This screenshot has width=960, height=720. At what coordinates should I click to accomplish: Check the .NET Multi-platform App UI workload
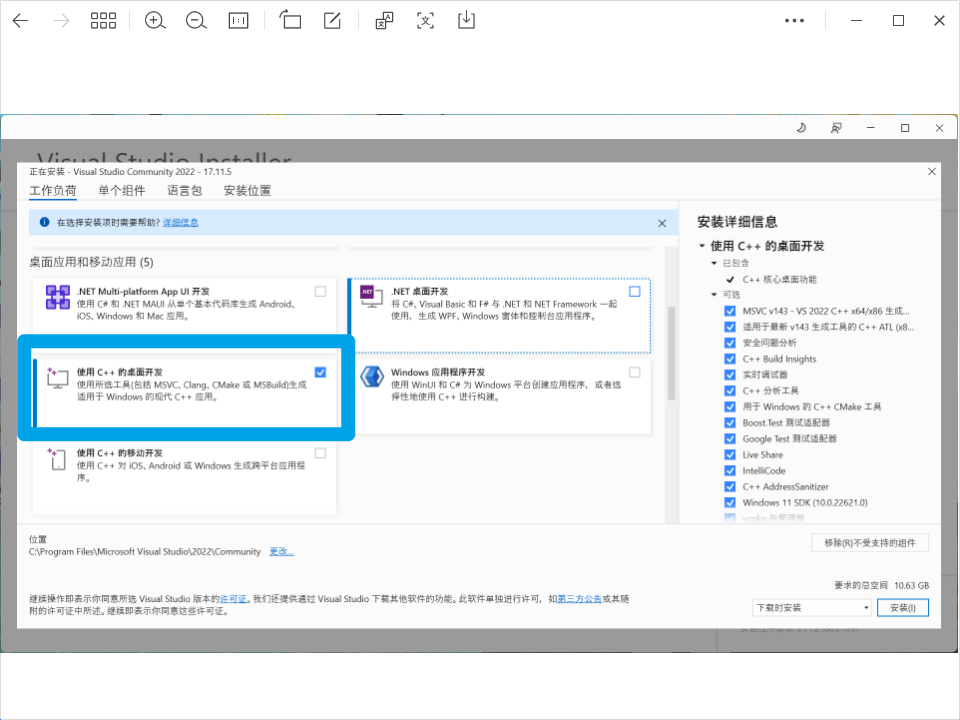(x=320, y=291)
